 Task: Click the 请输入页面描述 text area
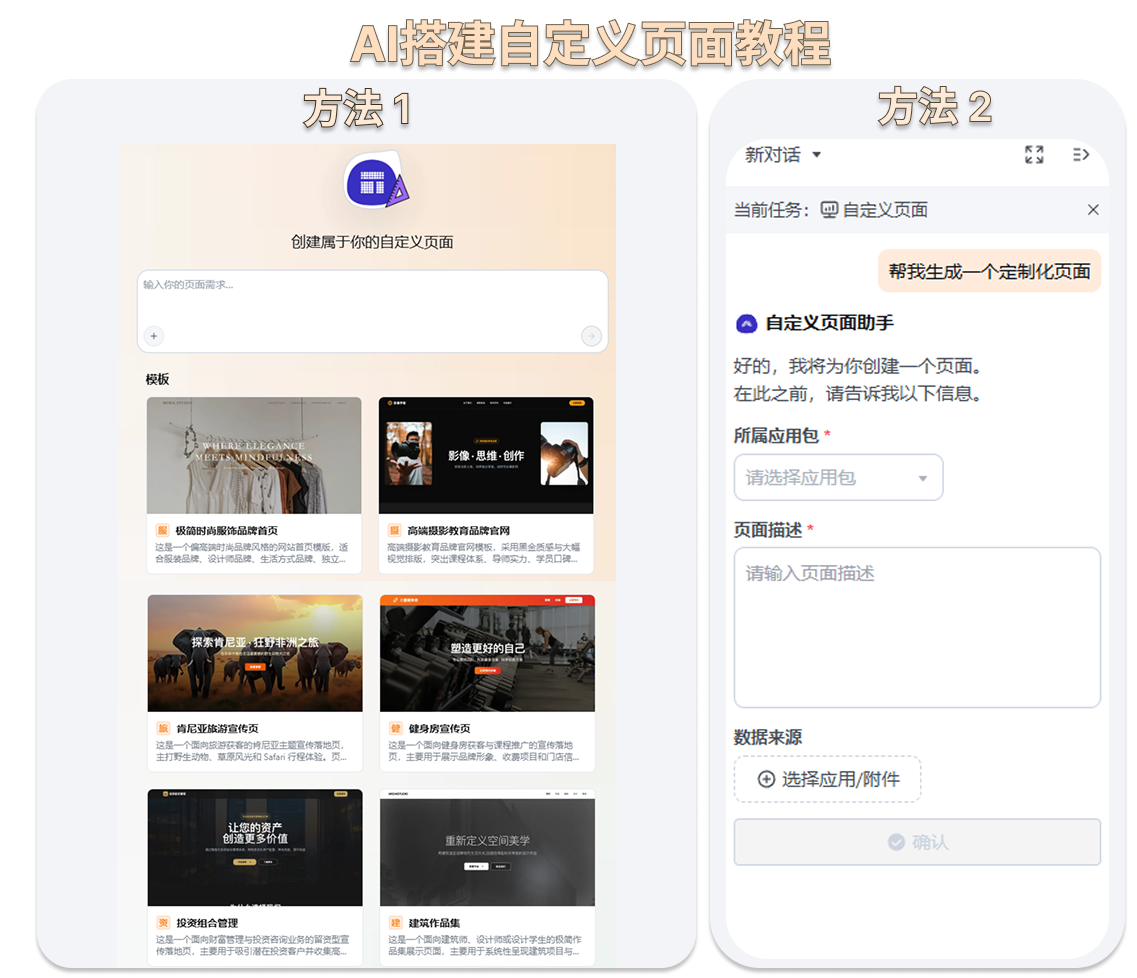click(917, 627)
